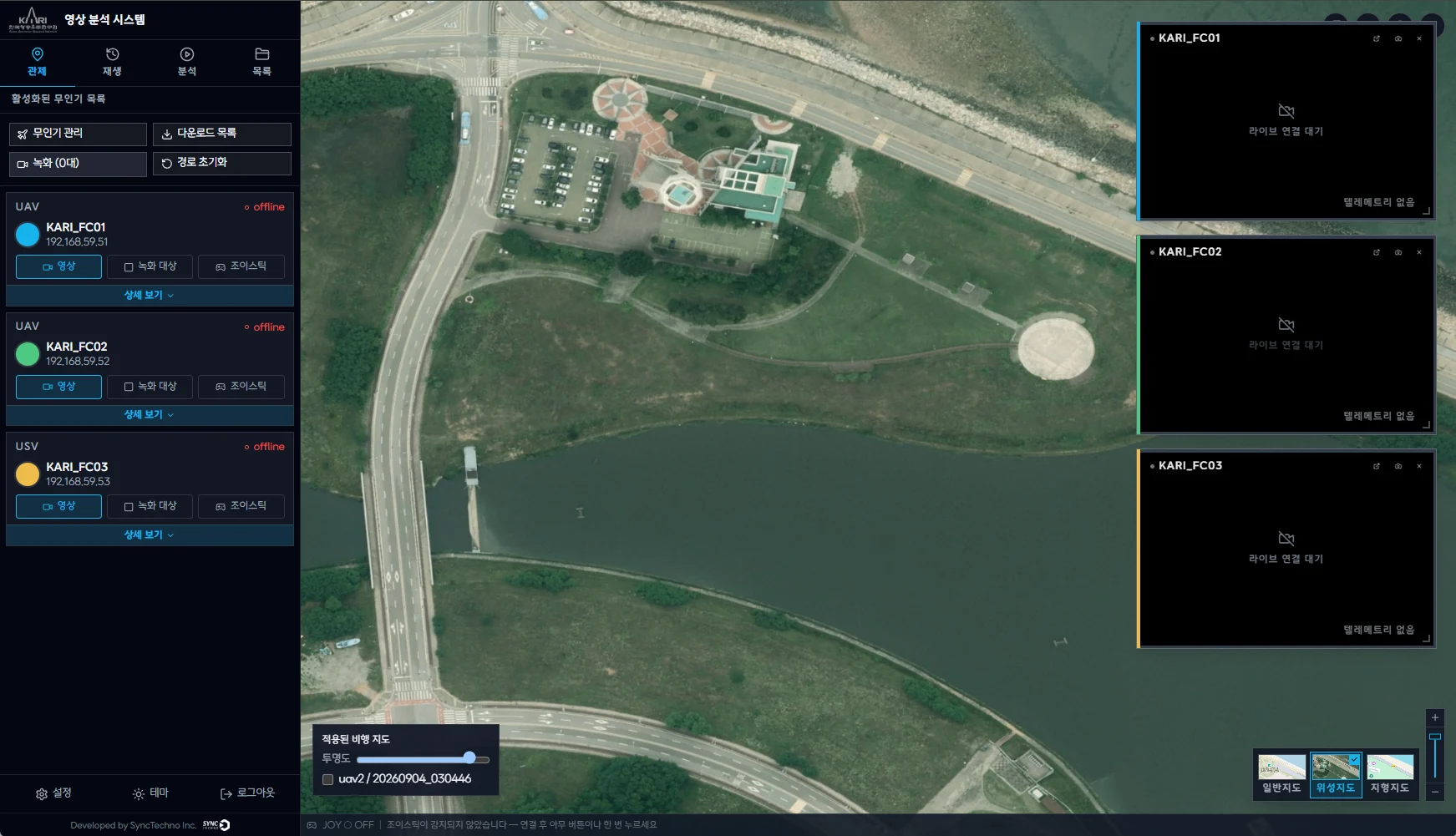Screen dimensions: 1456x836
Task: Pop out the KARI_FC01 video panel
Action: 1377,38
